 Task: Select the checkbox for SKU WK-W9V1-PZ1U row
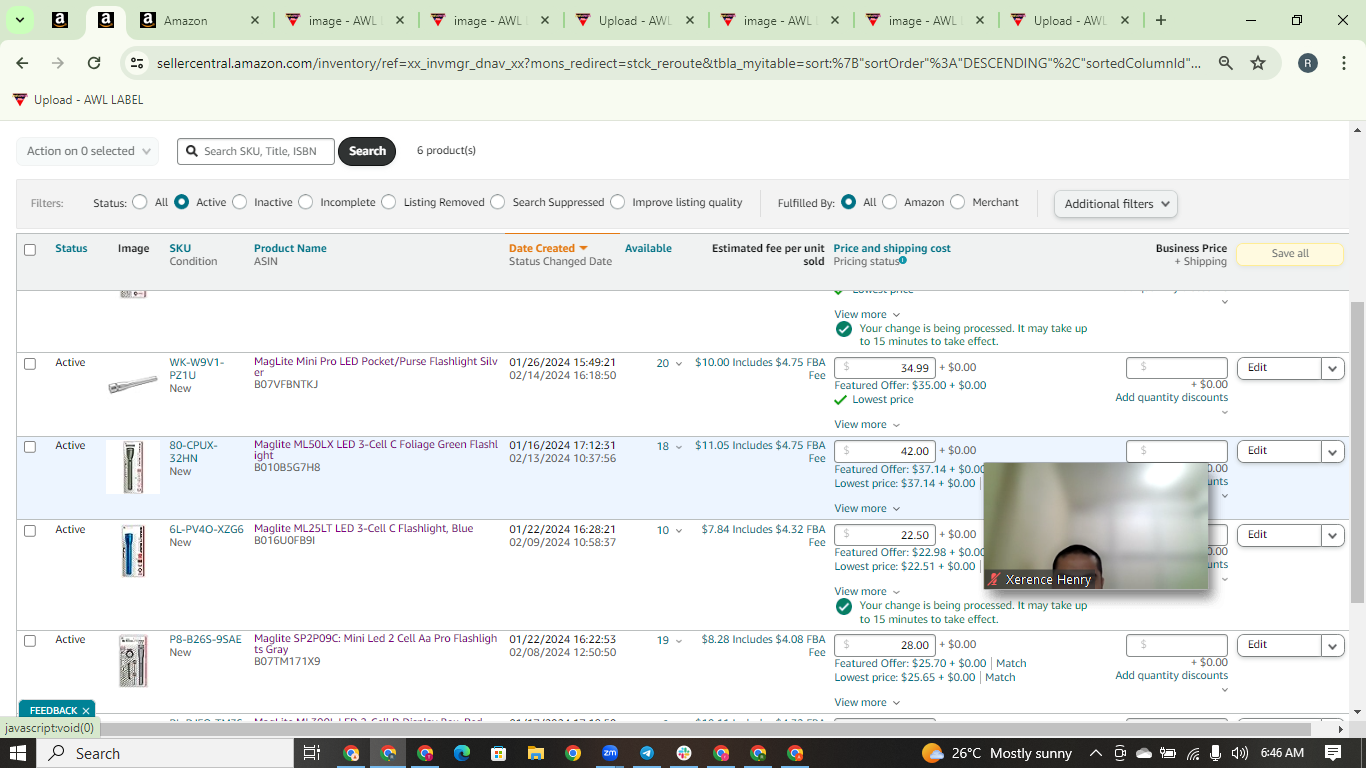[30, 364]
